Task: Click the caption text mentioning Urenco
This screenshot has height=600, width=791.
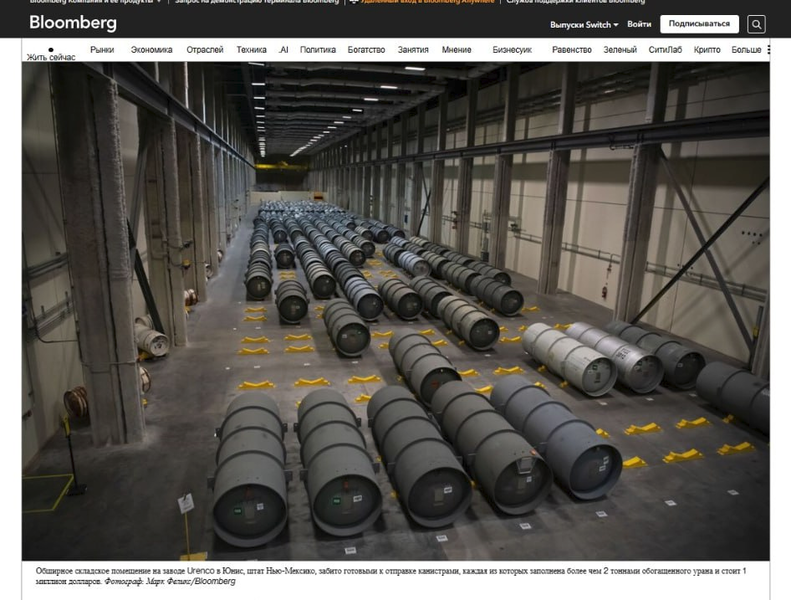Action: coord(391,576)
